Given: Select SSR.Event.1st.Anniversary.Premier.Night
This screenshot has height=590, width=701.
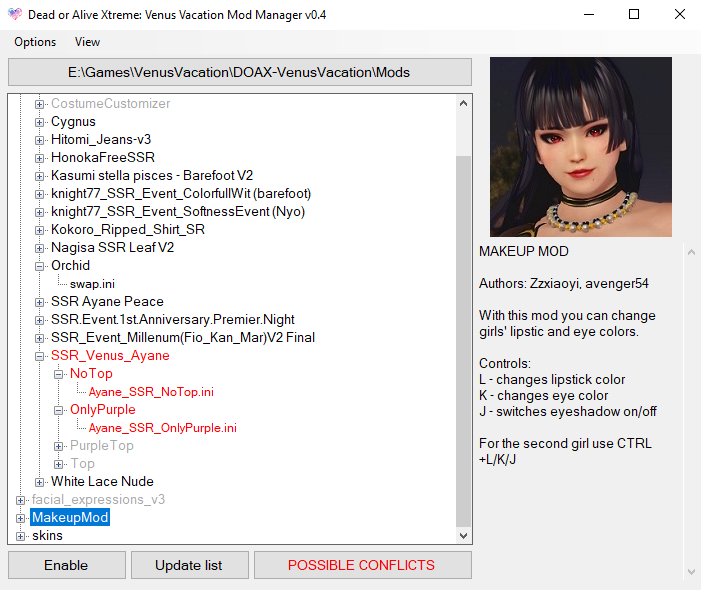Looking at the screenshot, I should 173,320.
